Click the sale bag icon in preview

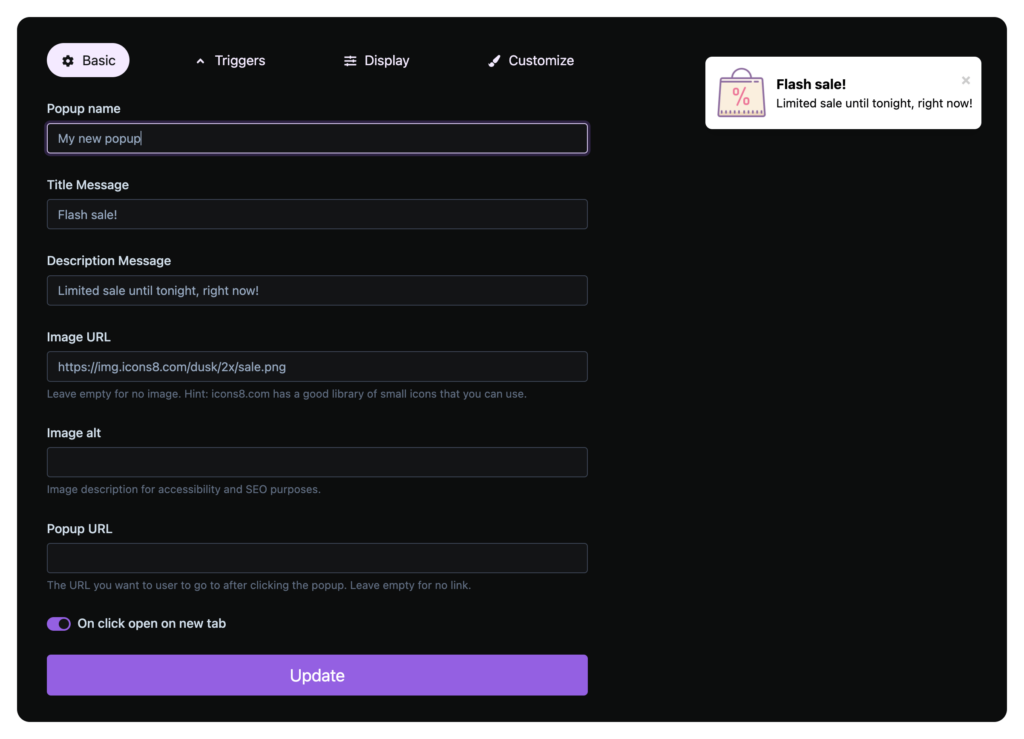pos(741,93)
